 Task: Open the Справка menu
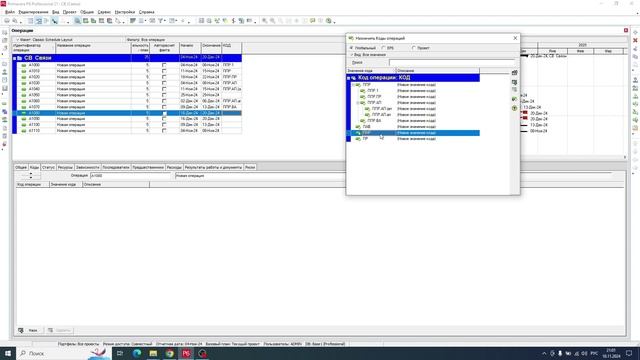click(147, 12)
